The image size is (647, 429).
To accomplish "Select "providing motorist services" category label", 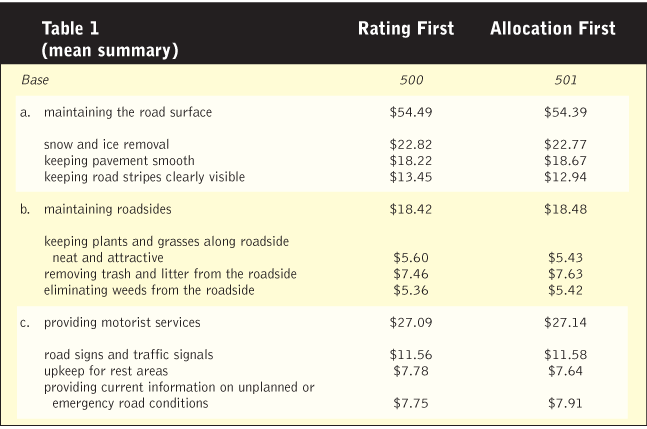I will pyautogui.click(x=122, y=322).
